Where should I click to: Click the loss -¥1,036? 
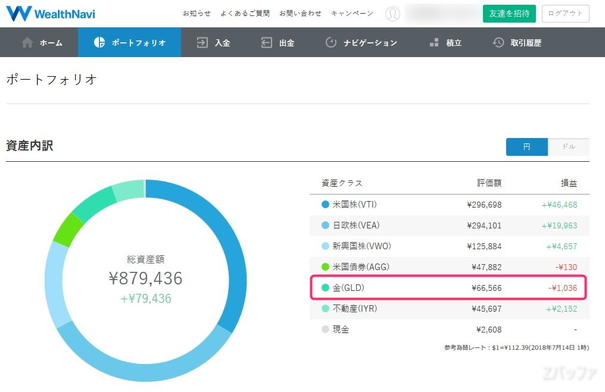(563, 288)
